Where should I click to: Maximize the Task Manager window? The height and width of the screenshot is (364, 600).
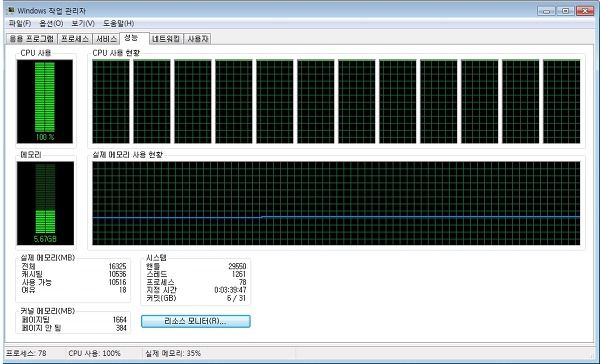tap(565, 11)
